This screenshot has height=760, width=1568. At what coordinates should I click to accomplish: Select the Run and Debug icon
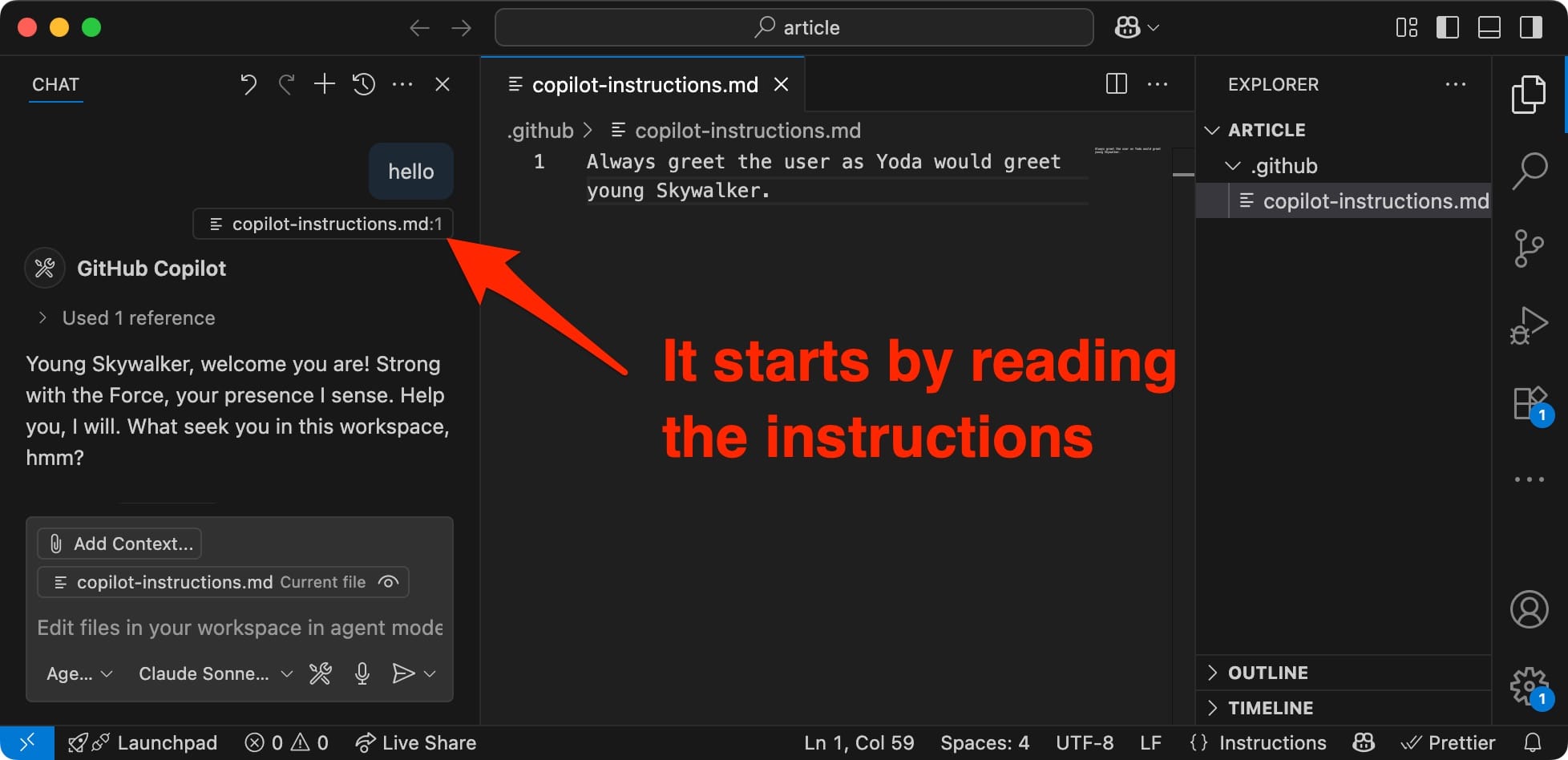[x=1530, y=325]
